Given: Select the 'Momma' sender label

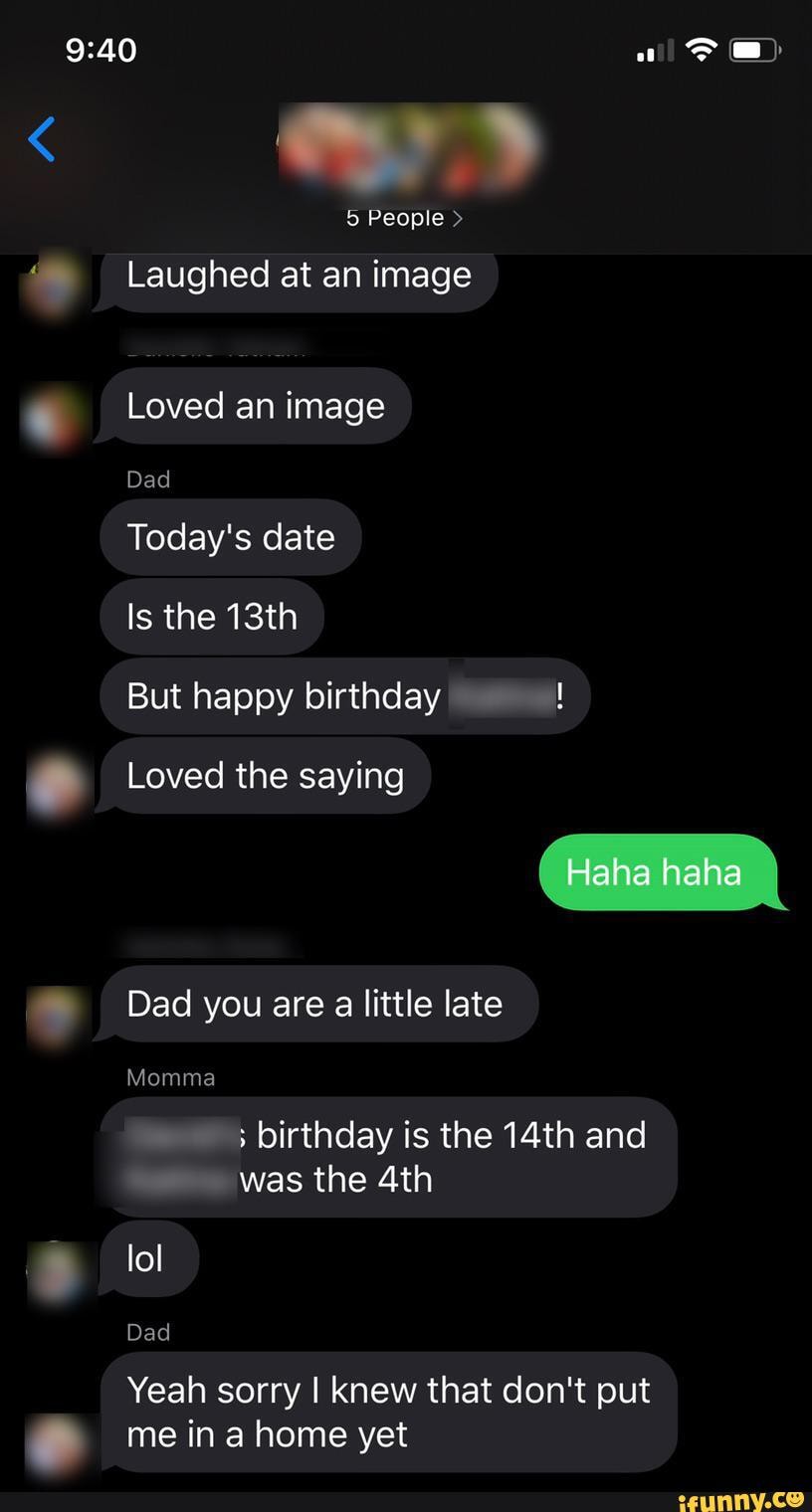Looking at the screenshot, I should (170, 1077).
